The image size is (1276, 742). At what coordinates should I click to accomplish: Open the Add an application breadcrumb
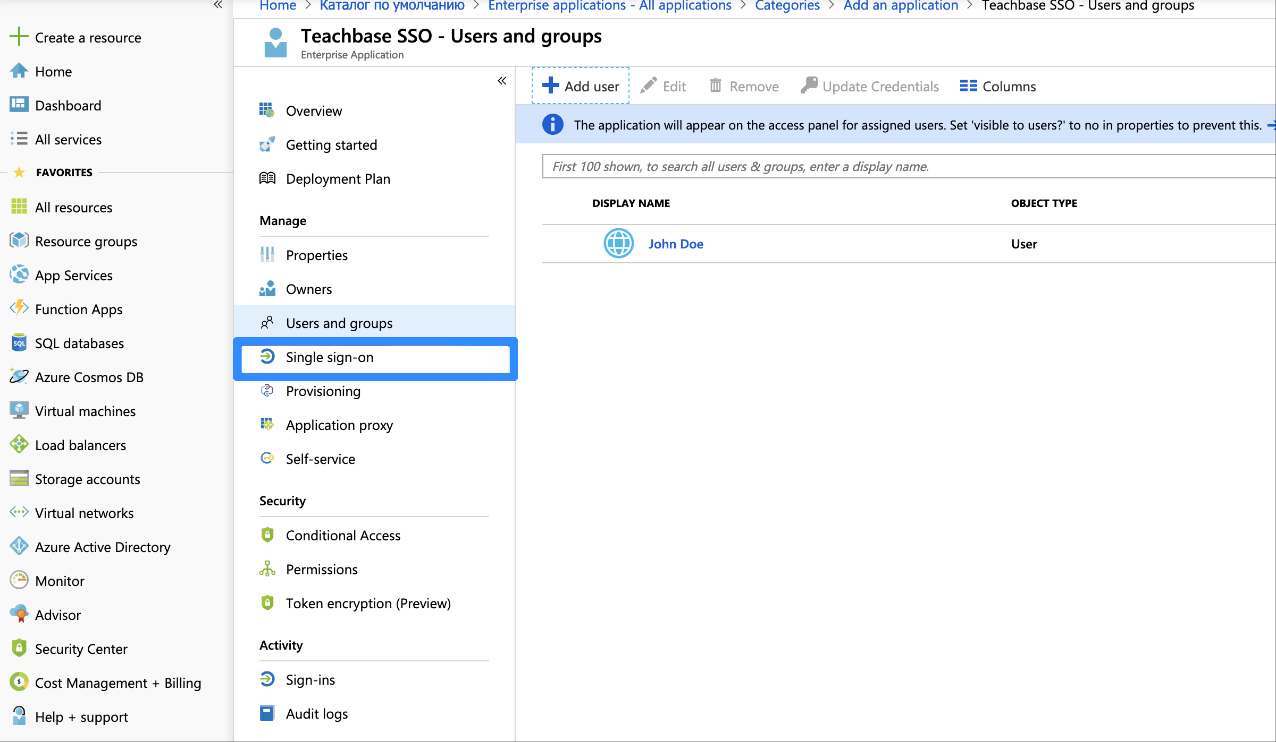point(901,6)
